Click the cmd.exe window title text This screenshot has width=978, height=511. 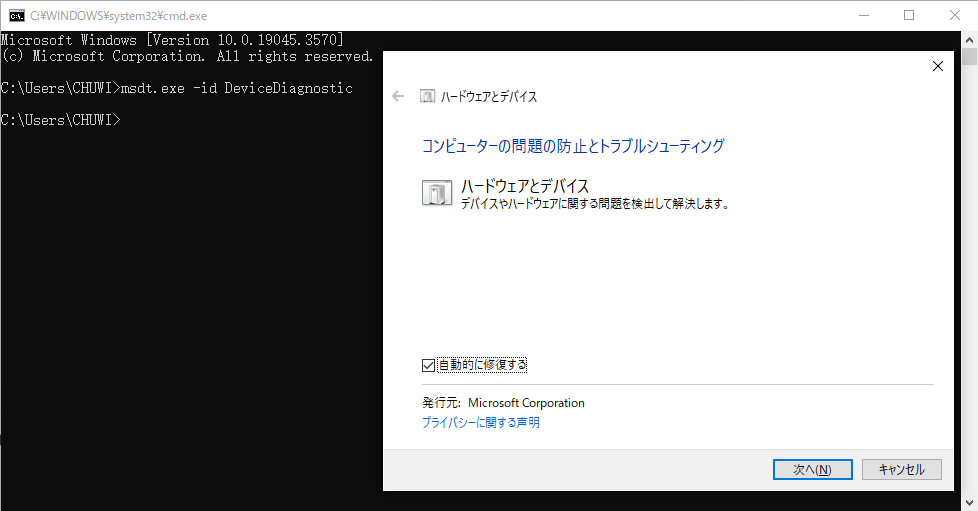pyautogui.click(x=119, y=16)
